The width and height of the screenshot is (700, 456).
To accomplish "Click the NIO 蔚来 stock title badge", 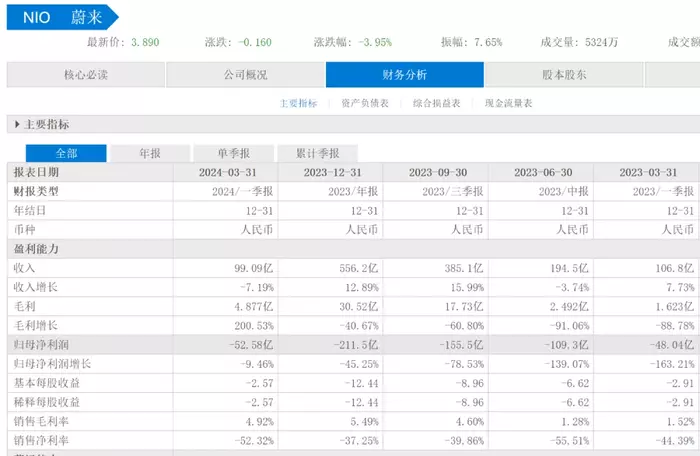I will click(x=58, y=17).
